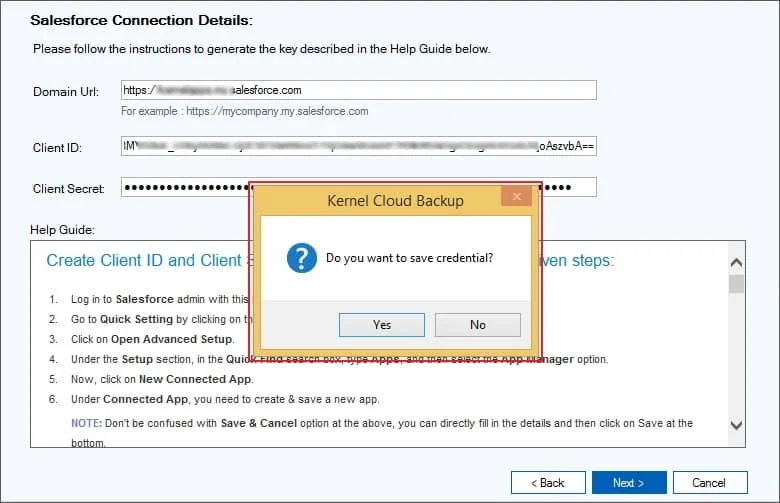
Task: Go to the previous step with Back
Action: 548,483
